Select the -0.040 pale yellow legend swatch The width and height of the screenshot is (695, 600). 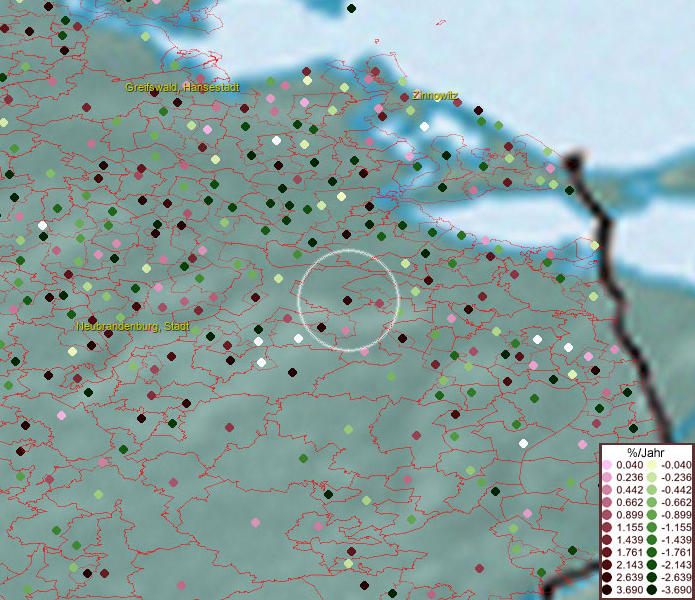point(652,465)
